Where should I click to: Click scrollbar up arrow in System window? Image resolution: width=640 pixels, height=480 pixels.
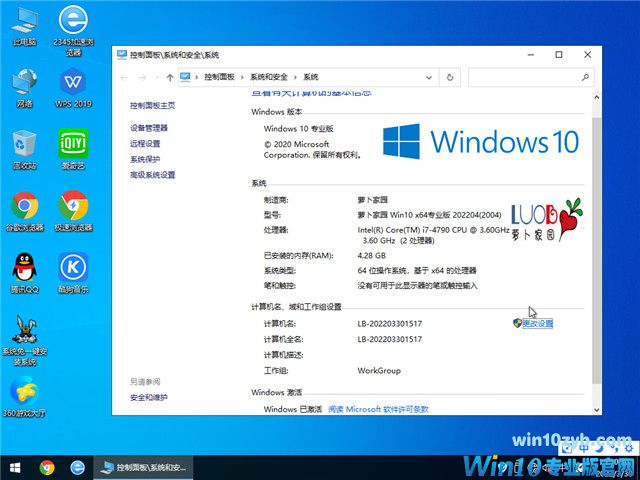(x=596, y=98)
